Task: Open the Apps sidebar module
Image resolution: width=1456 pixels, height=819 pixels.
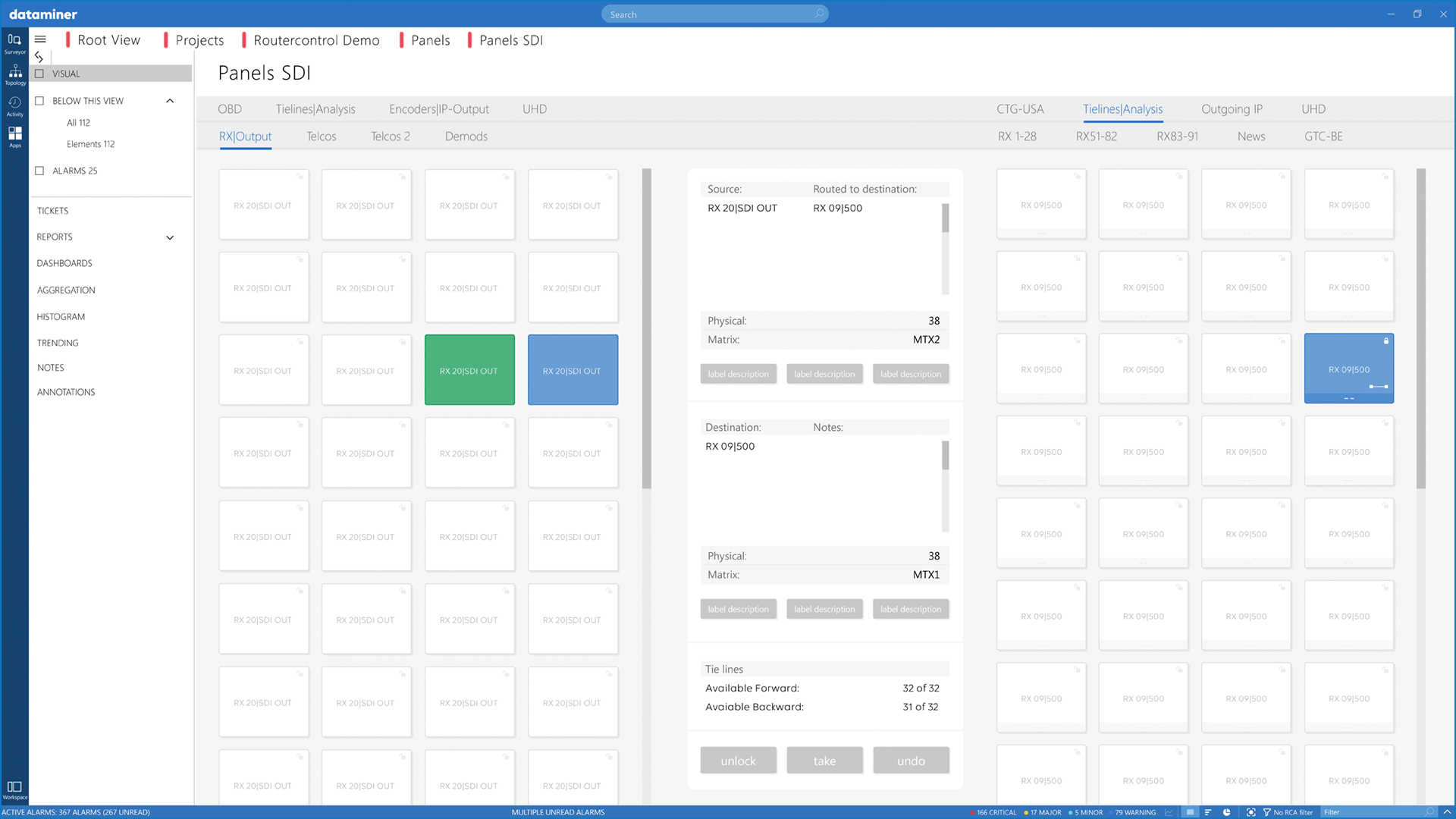Action: [x=14, y=136]
